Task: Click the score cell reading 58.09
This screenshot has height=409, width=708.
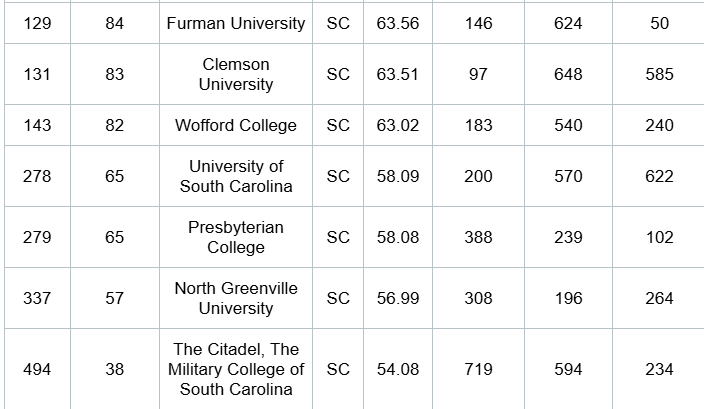Action: point(398,176)
